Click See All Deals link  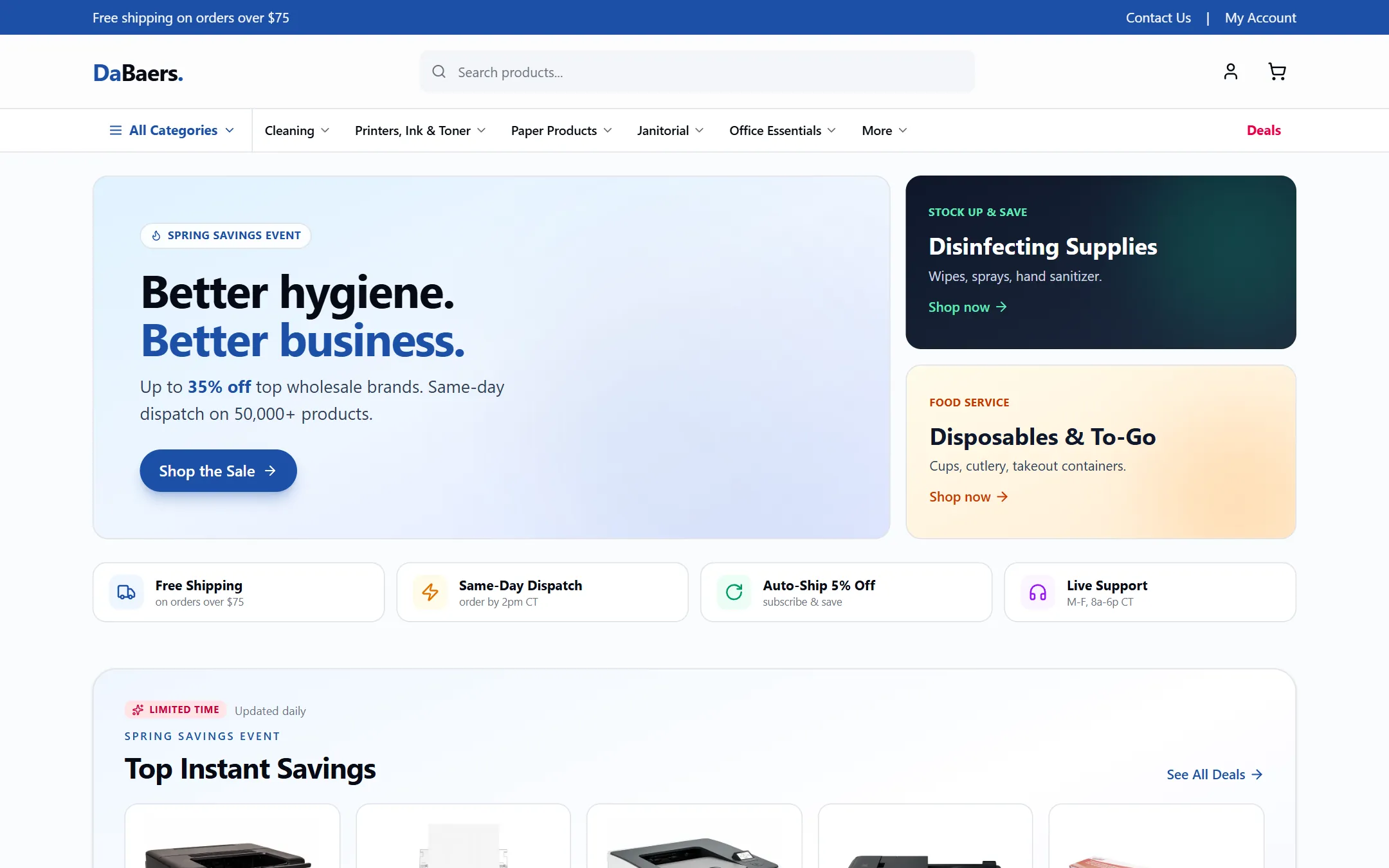point(1215,775)
